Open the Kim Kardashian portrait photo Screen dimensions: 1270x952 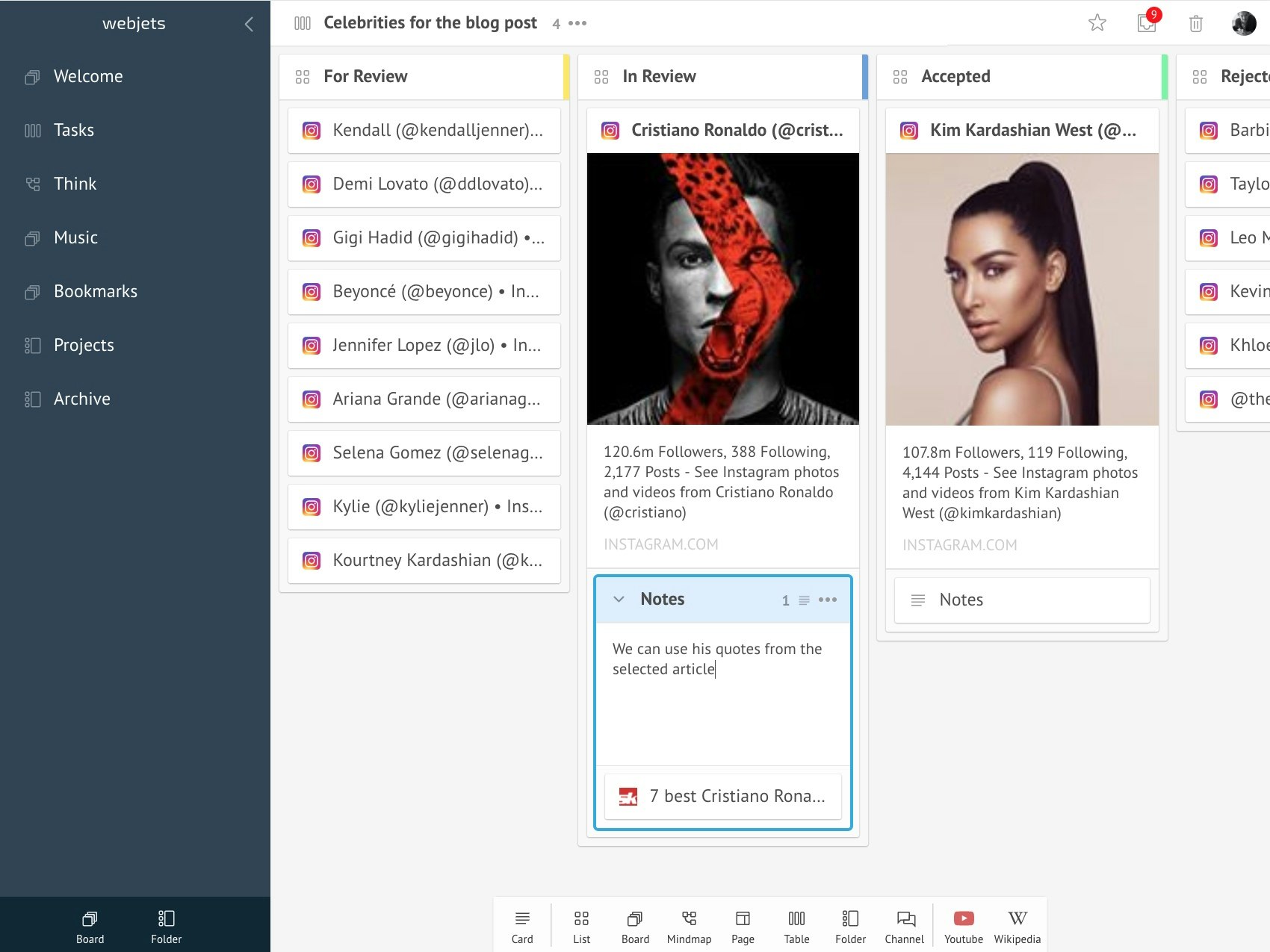(x=1022, y=289)
